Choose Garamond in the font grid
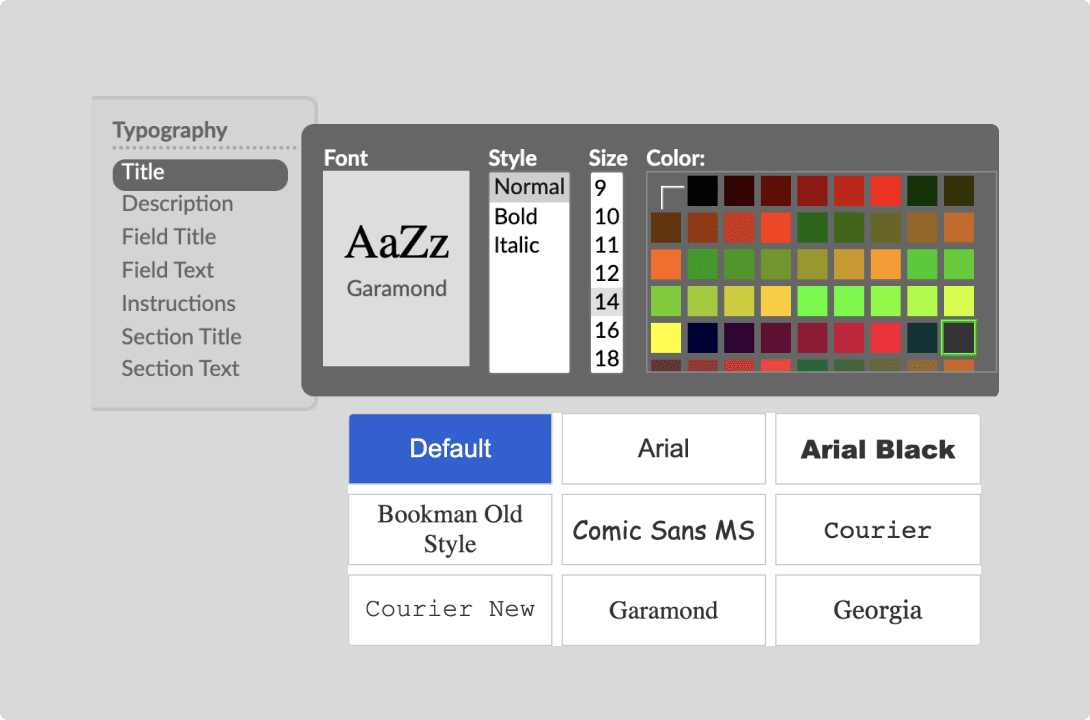The width and height of the screenshot is (1090, 720). (x=663, y=609)
